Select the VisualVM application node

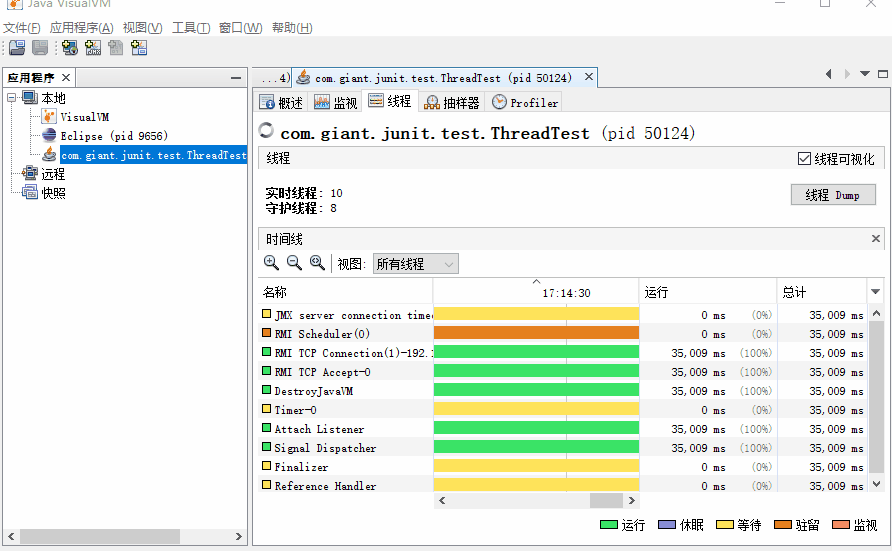[84, 117]
